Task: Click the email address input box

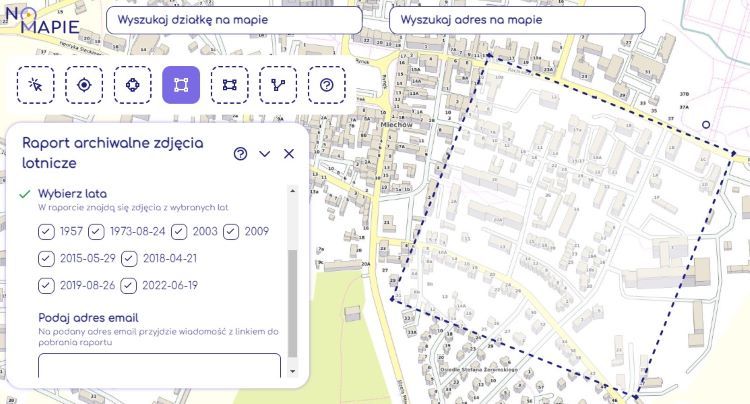Action: click(x=159, y=366)
